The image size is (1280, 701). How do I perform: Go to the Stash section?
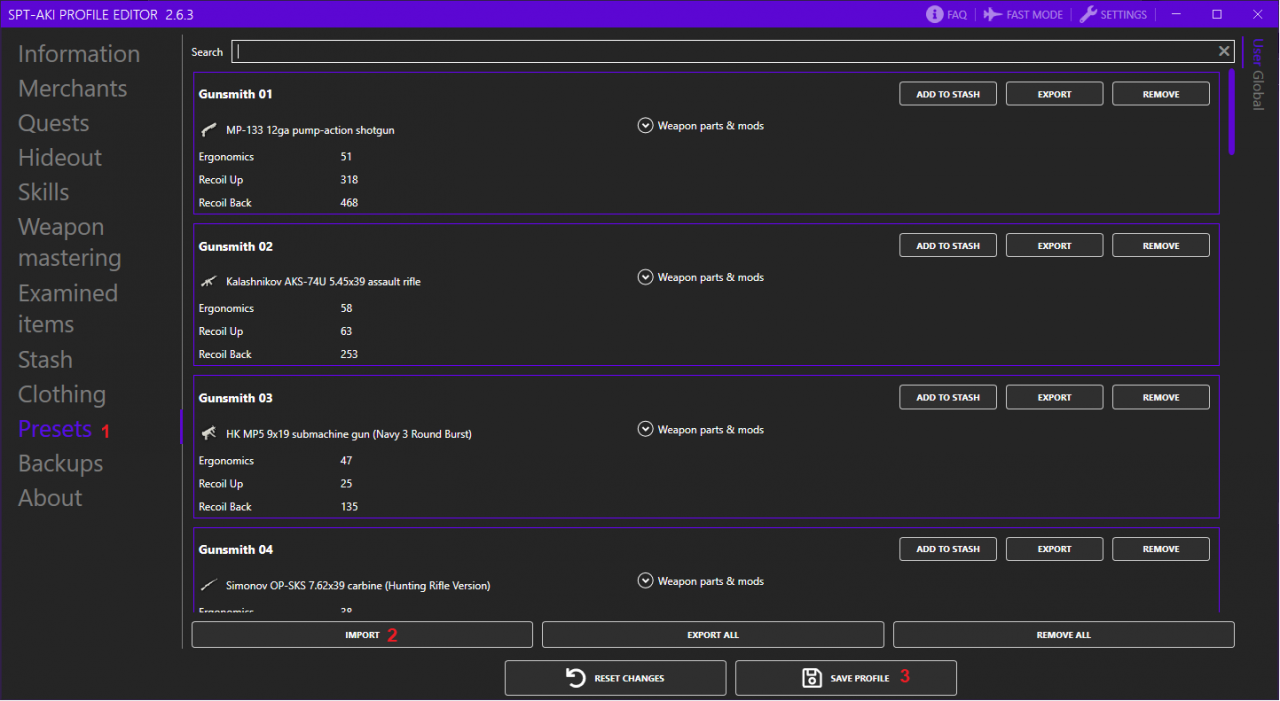click(45, 360)
